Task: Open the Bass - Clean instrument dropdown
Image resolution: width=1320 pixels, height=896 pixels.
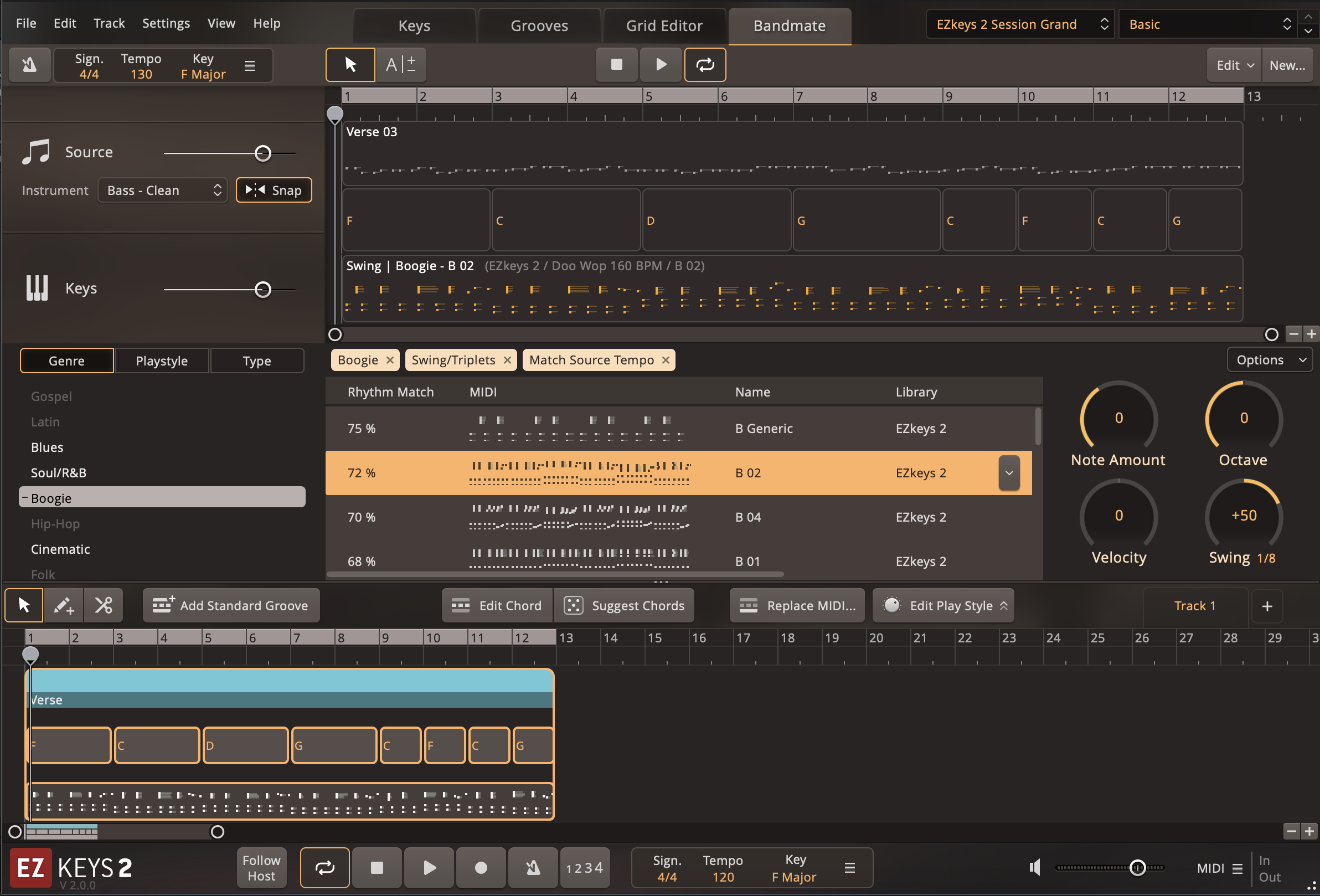Action: click(163, 190)
